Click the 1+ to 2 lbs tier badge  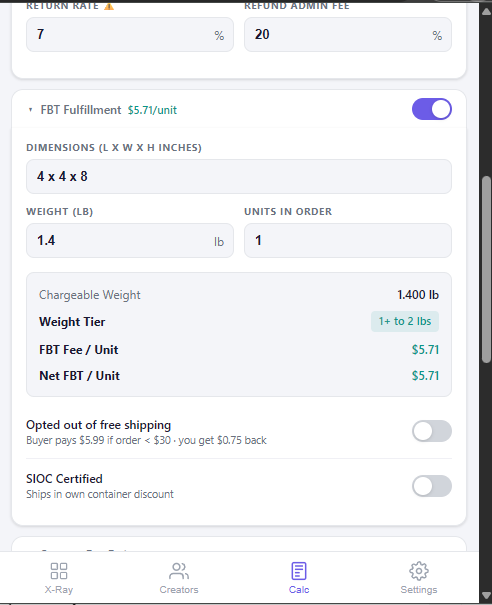405,321
